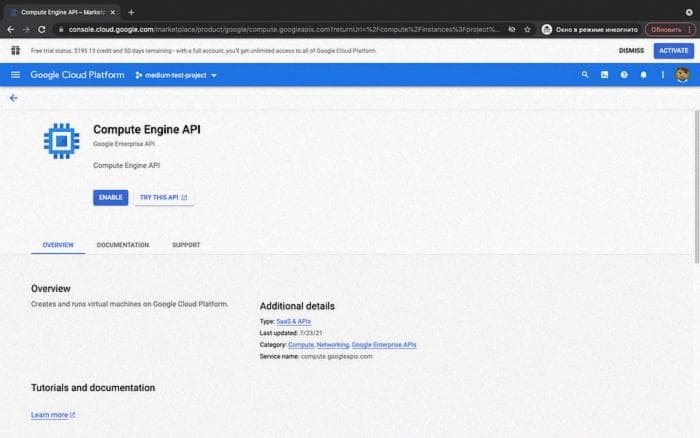700x438 pixels.
Task: Open the user account avatar
Action: pyautogui.click(x=682, y=75)
